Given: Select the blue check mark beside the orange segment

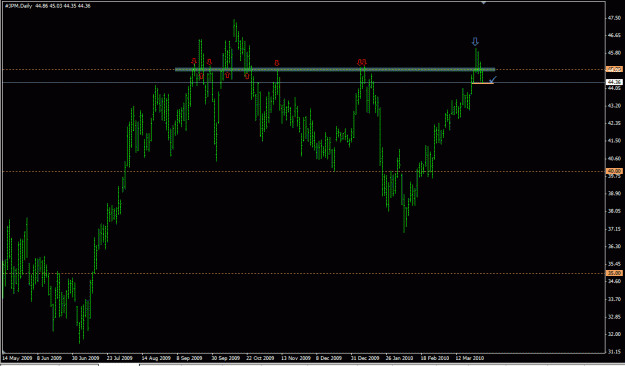Looking at the screenshot, I should pos(493,79).
